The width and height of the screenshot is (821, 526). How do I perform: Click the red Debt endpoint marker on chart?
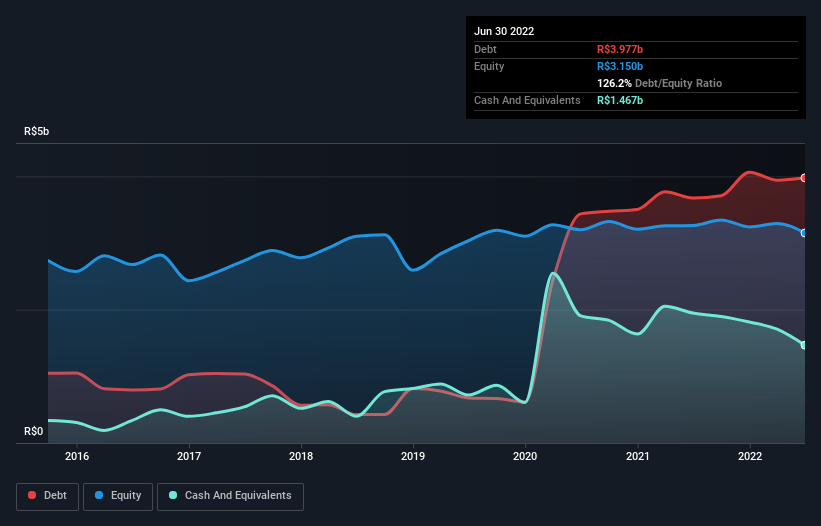point(804,178)
